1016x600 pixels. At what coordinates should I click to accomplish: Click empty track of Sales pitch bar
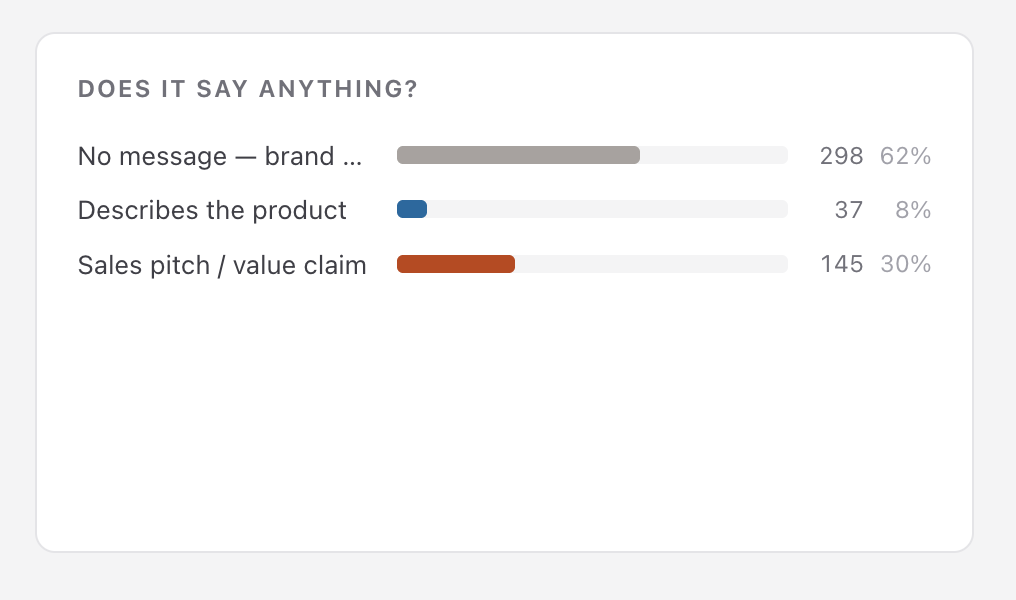[x=652, y=264]
